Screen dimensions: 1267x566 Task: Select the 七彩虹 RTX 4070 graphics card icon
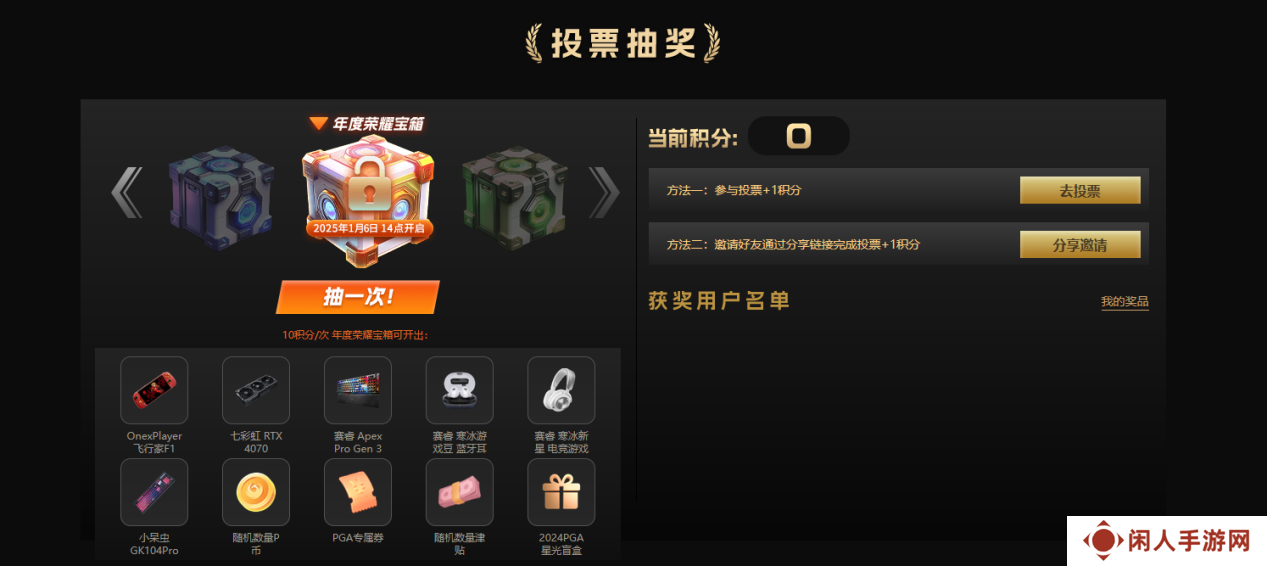coord(256,390)
